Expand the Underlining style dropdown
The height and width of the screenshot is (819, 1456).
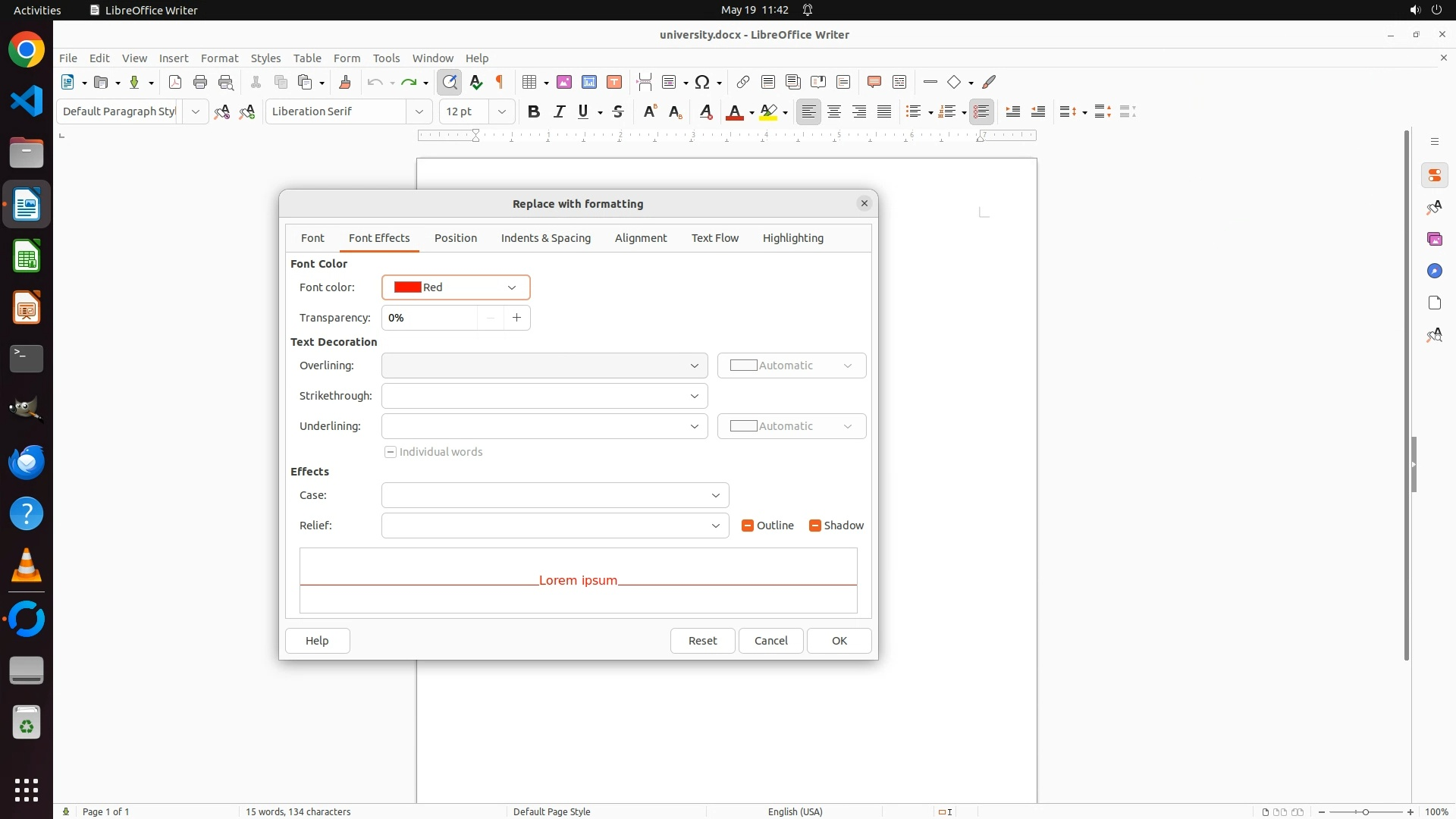pos(544,426)
